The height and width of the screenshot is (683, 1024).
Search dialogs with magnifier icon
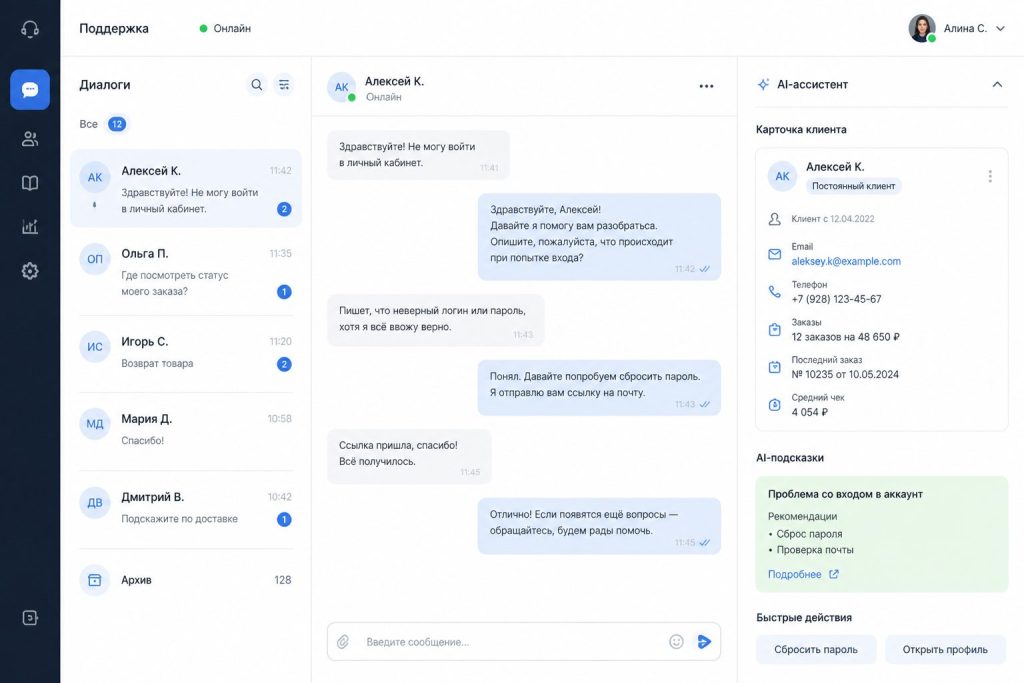click(x=257, y=85)
